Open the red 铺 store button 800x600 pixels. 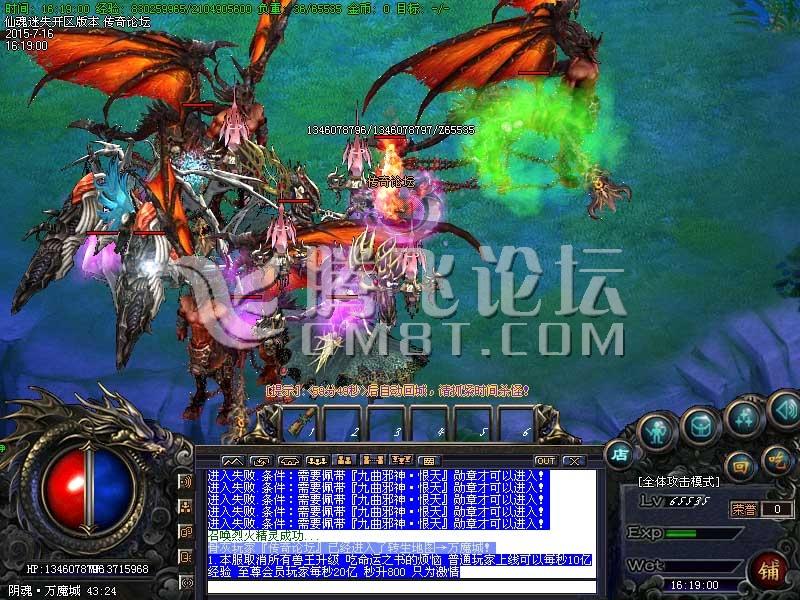768,570
